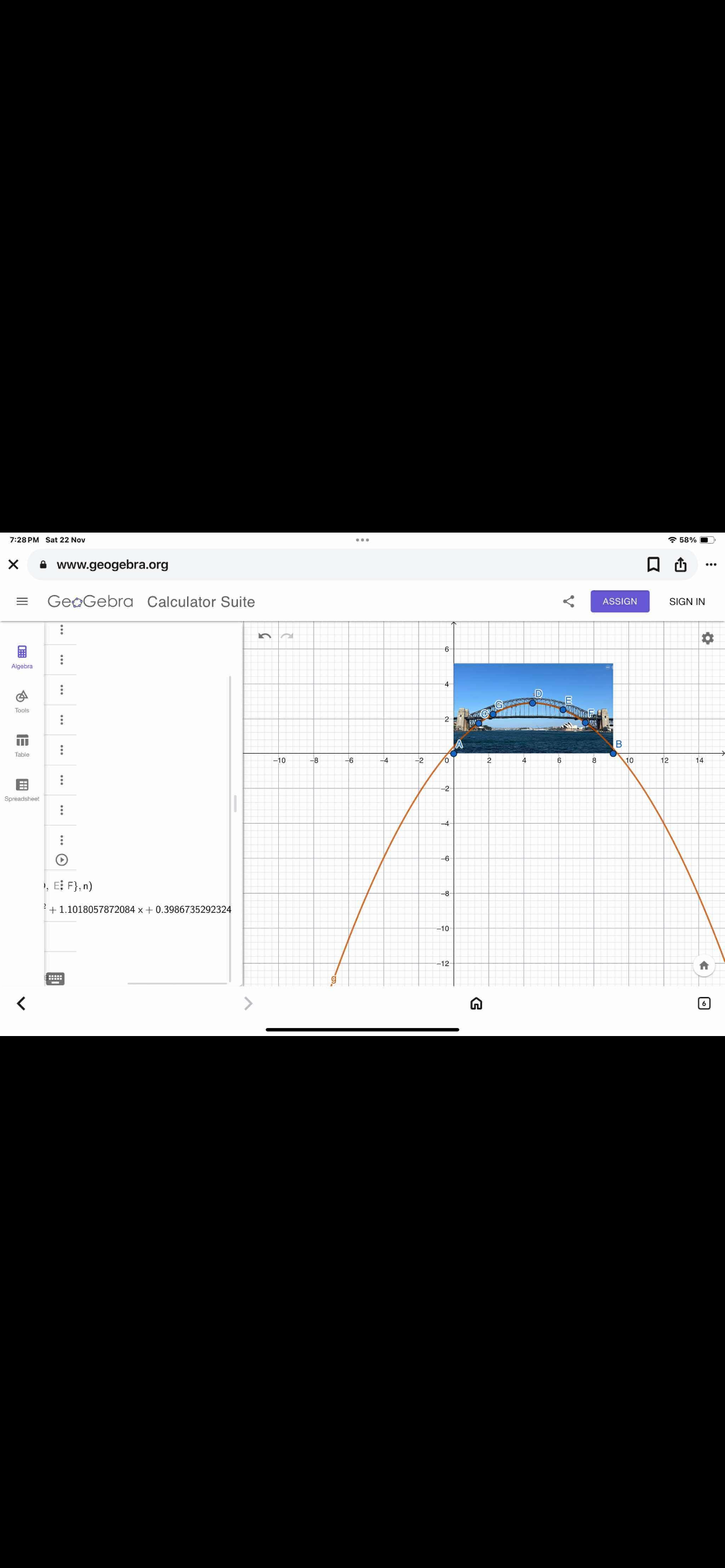
Task: Click the SIGN IN link
Action: (687, 601)
